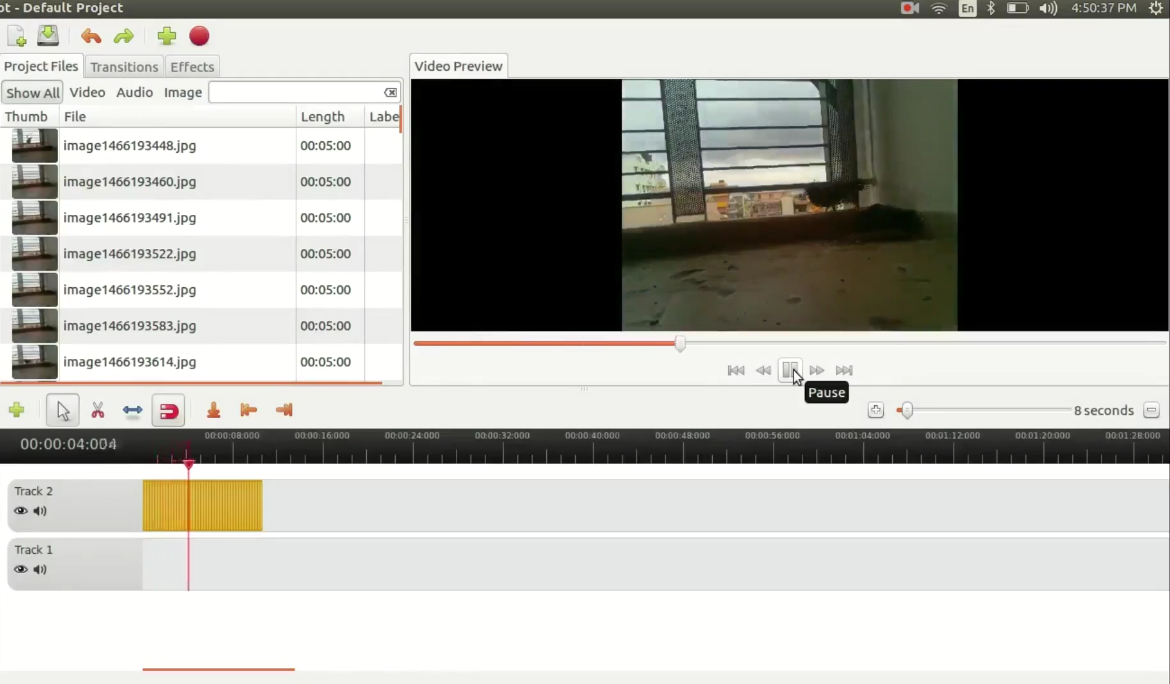Click the red playhead marker on ruler
Image resolution: width=1170 pixels, height=684 pixels.
(x=188, y=463)
